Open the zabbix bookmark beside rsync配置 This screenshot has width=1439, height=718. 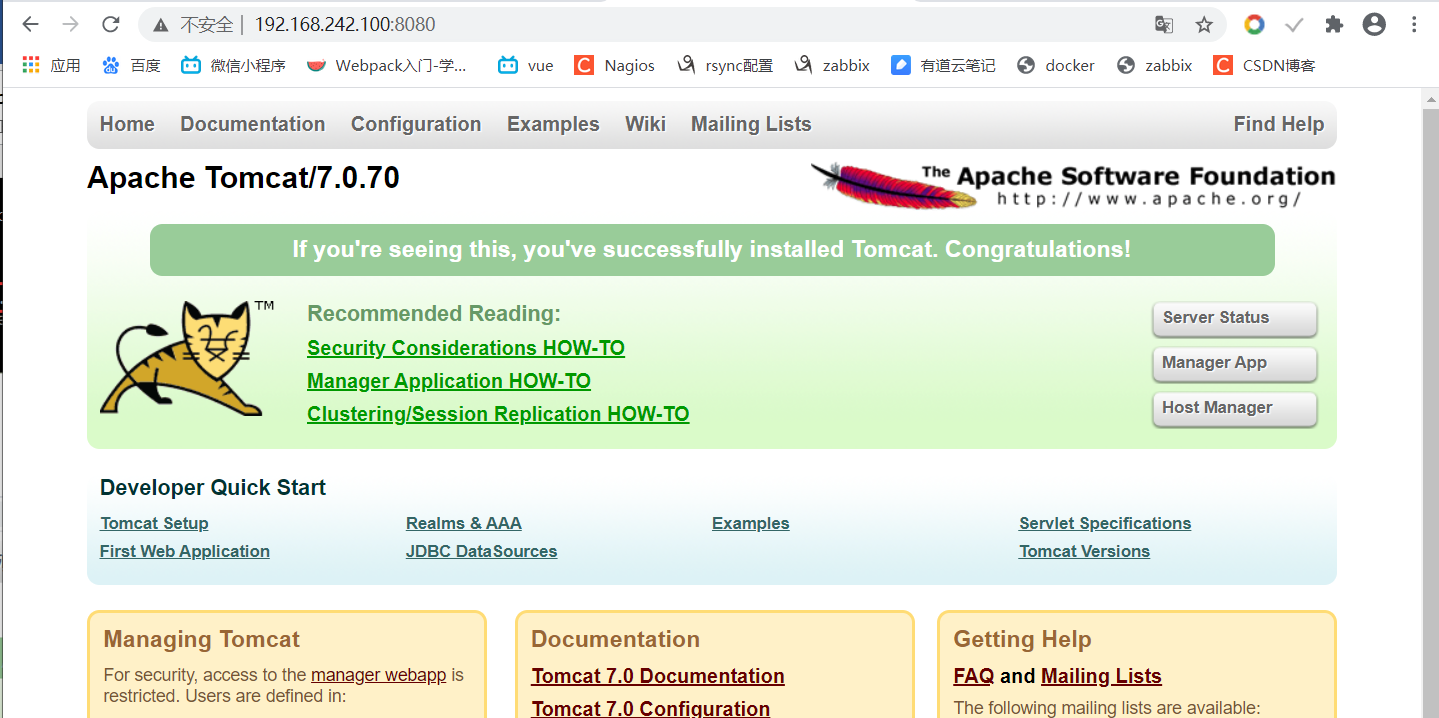832,65
